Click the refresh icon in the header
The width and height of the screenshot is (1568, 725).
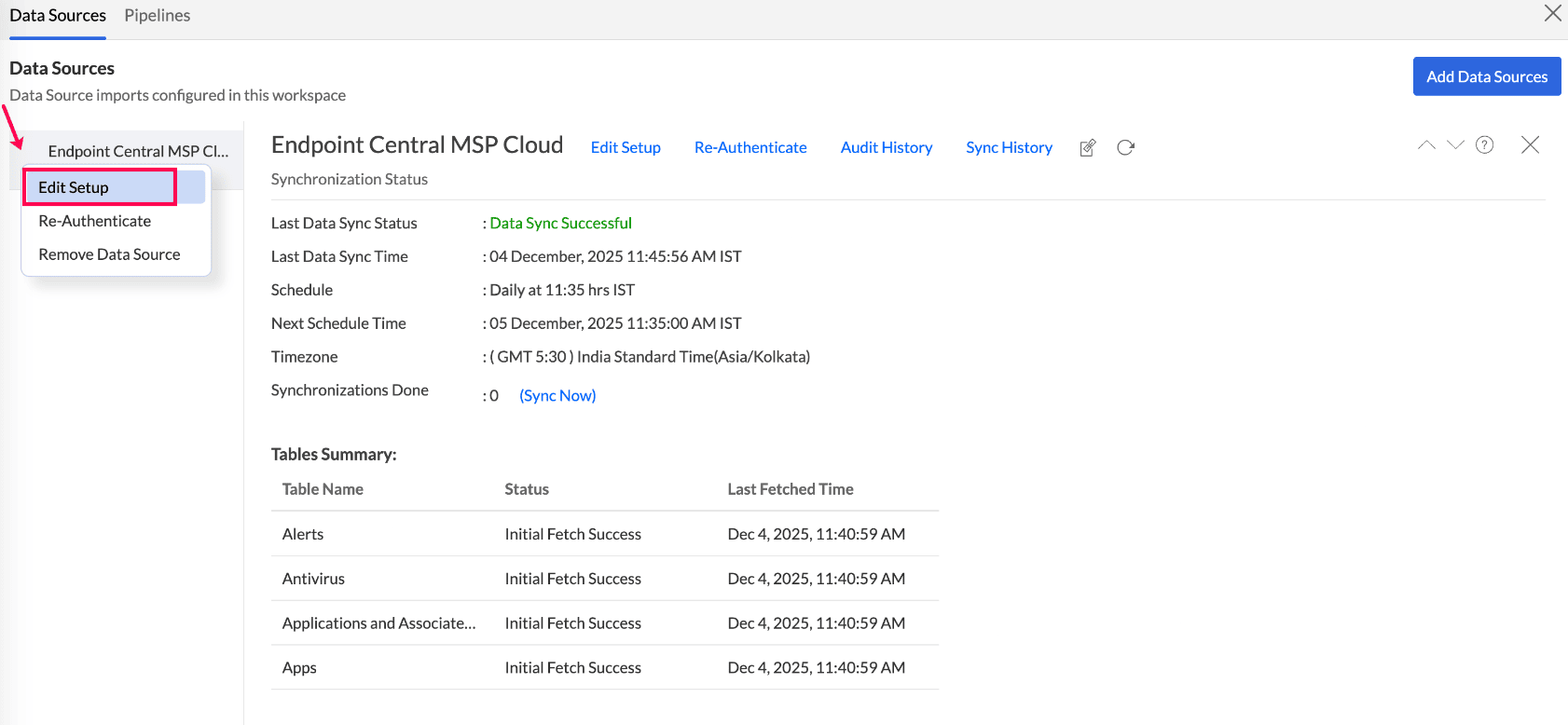point(1125,147)
